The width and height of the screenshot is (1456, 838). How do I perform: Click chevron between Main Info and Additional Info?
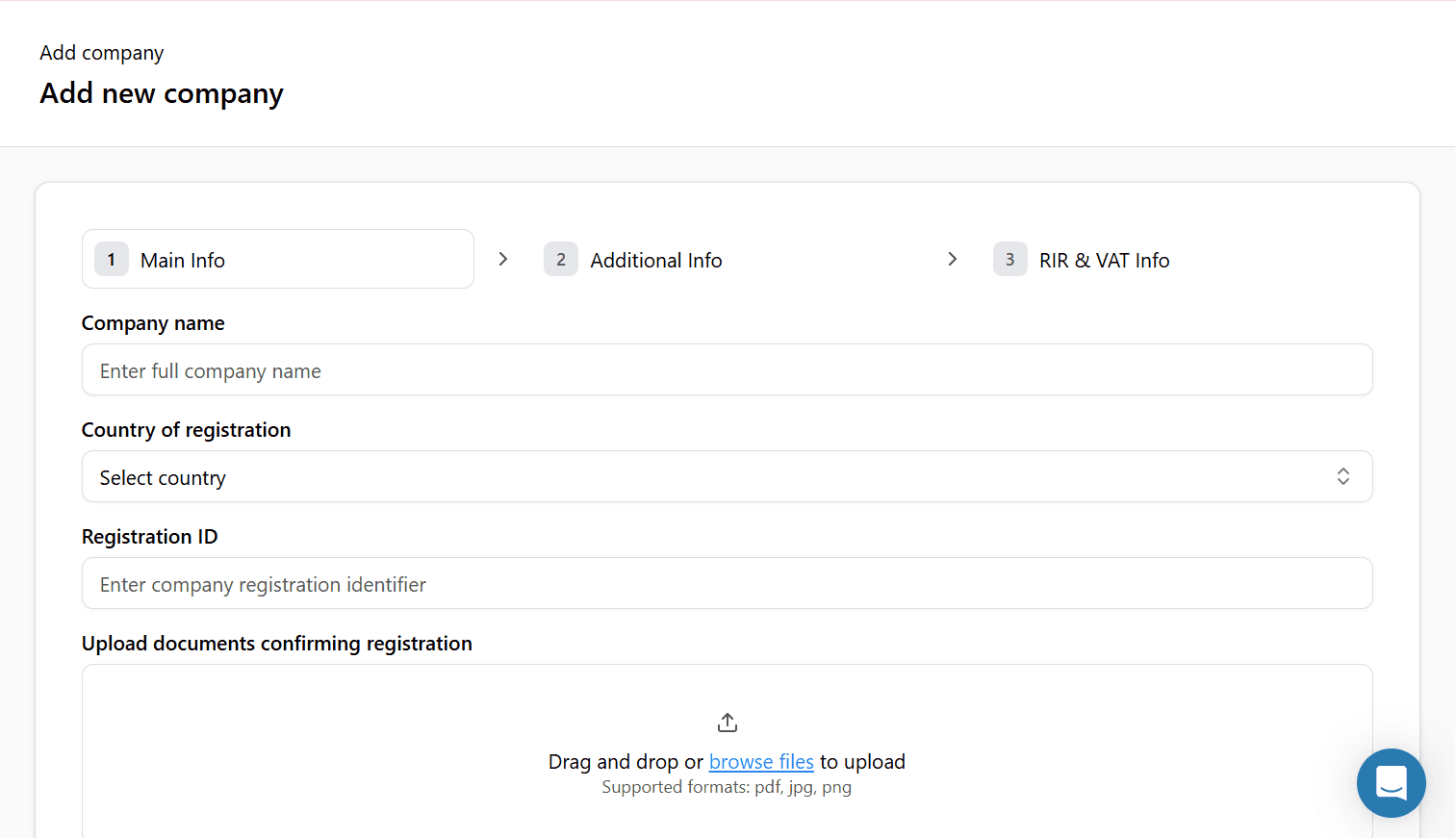(x=502, y=259)
